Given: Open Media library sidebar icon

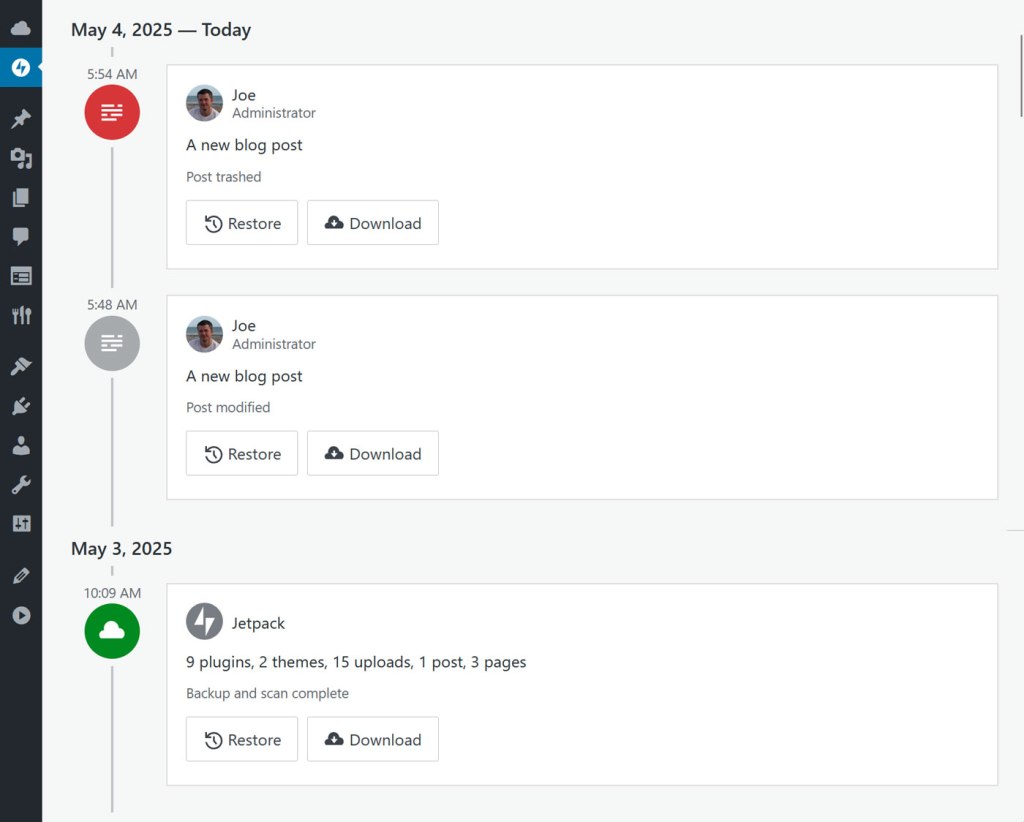Looking at the screenshot, I should (21, 158).
